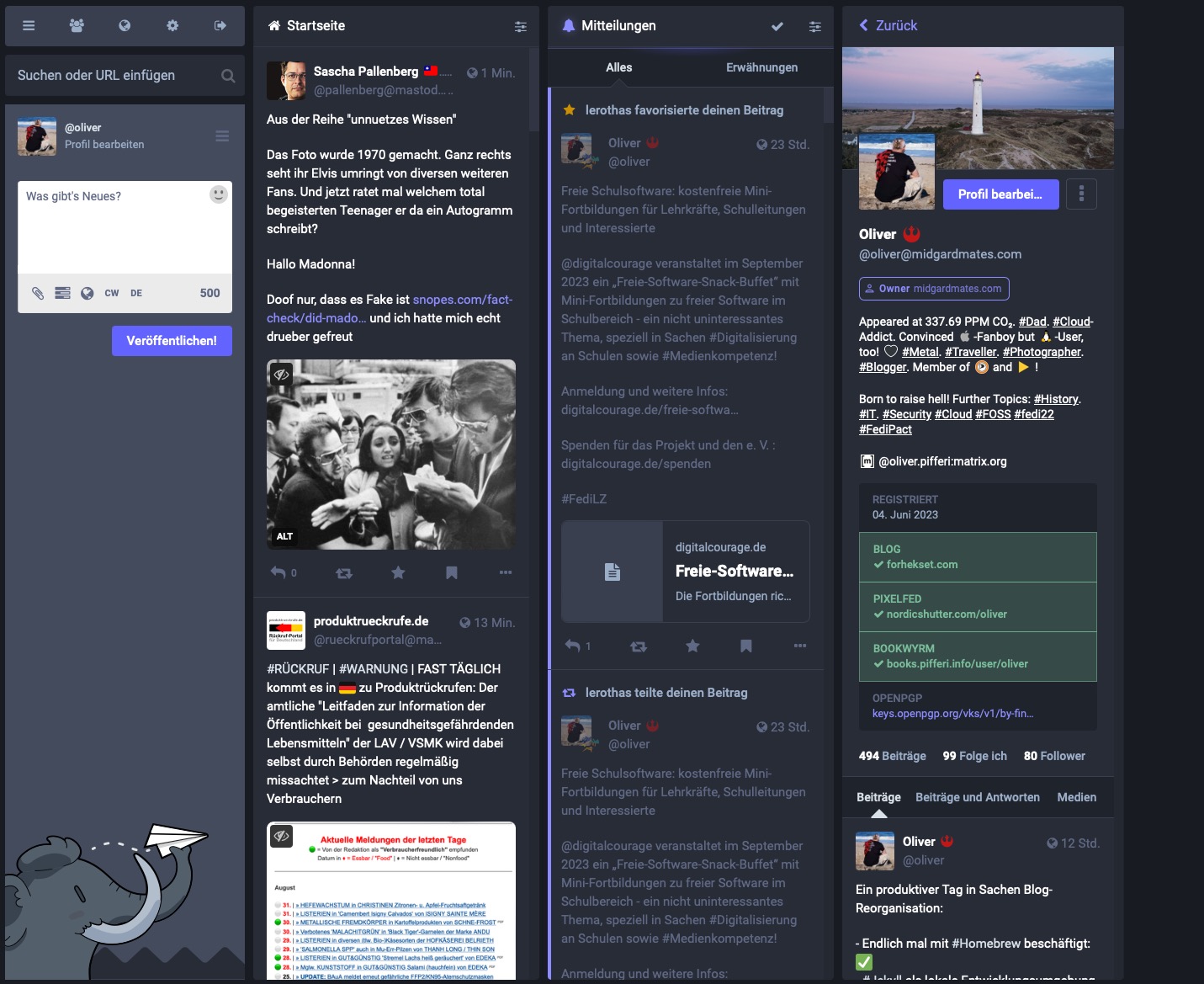Image resolution: width=1204 pixels, height=984 pixels.
Task: Open preferences gear icon in navigation bar
Action: click(x=172, y=25)
